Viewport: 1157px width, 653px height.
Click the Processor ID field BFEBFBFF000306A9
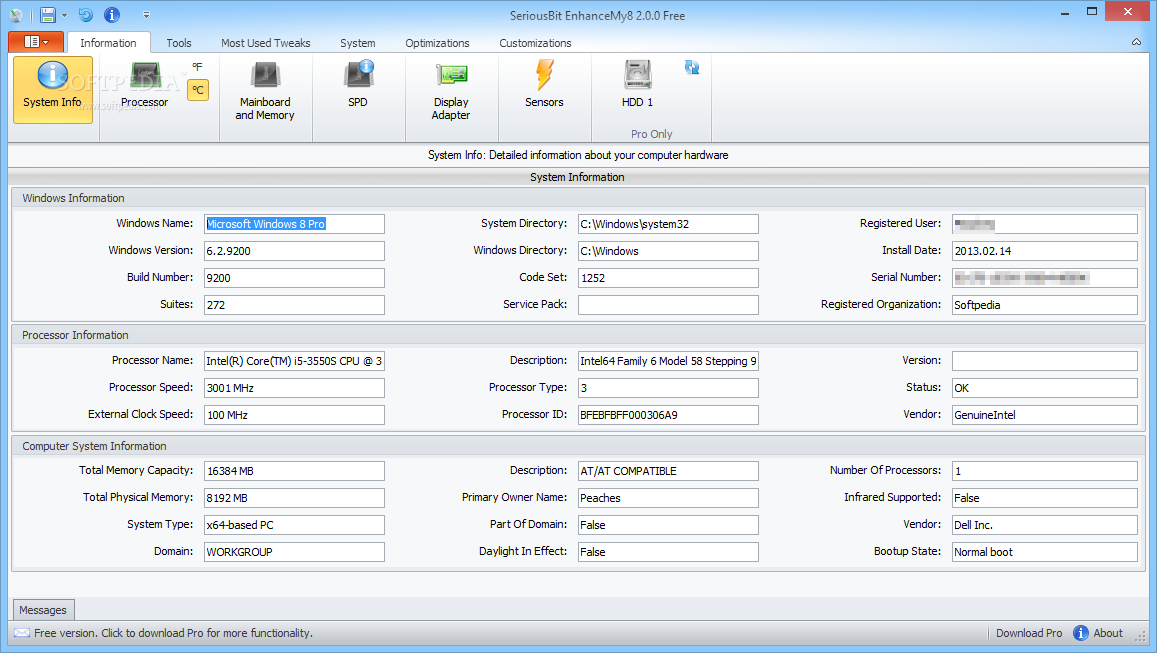(x=668, y=415)
